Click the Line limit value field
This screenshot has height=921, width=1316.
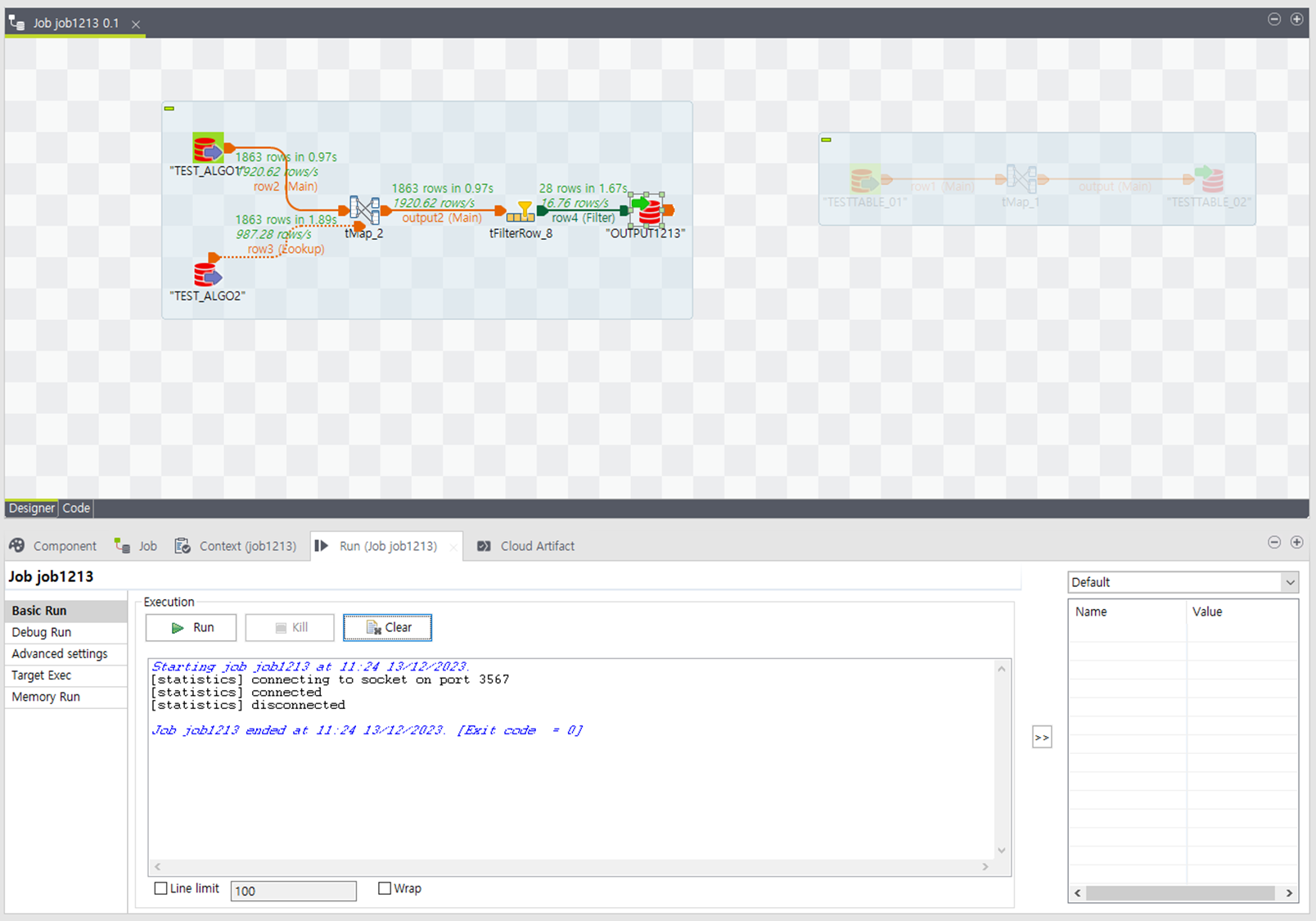pyautogui.click(x=294, y=891)
